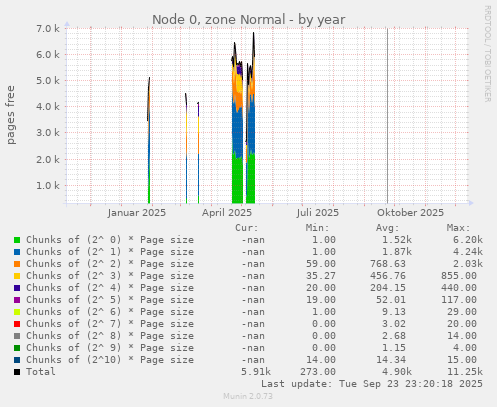Click the min value '35.27'
The width and height of the screenshot is (497, 407).
321,276
